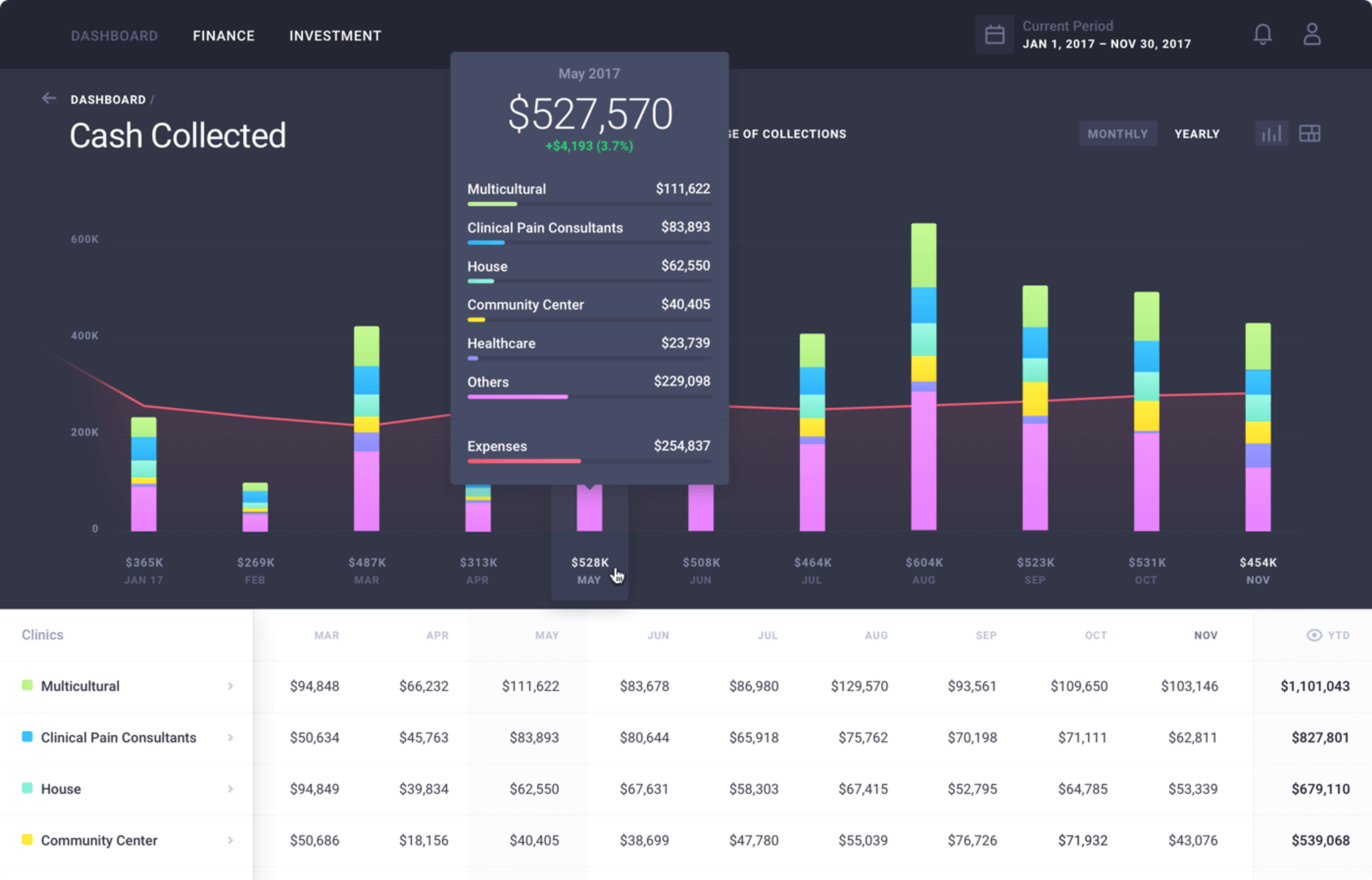Viewport: 1372px width, 880px height.
Task: Click the notification bell icon
Action: (1262, 35)
